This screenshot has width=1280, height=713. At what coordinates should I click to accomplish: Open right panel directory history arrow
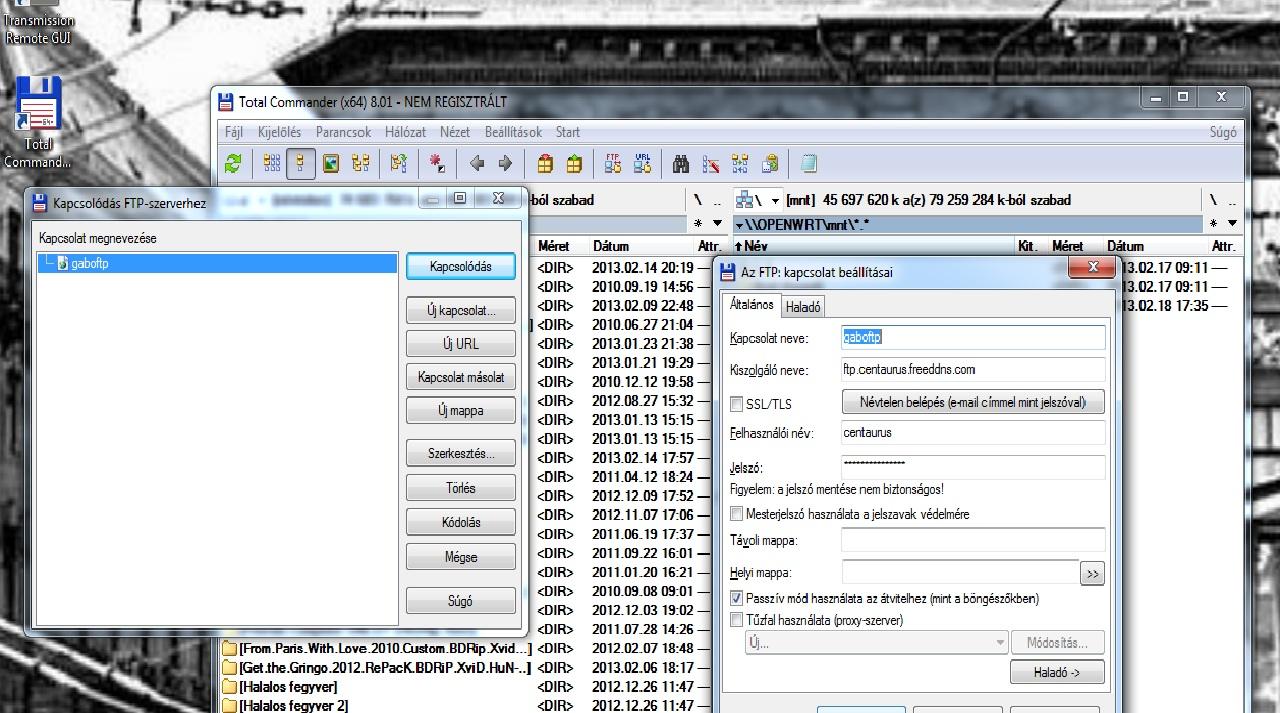(1232, 224)
